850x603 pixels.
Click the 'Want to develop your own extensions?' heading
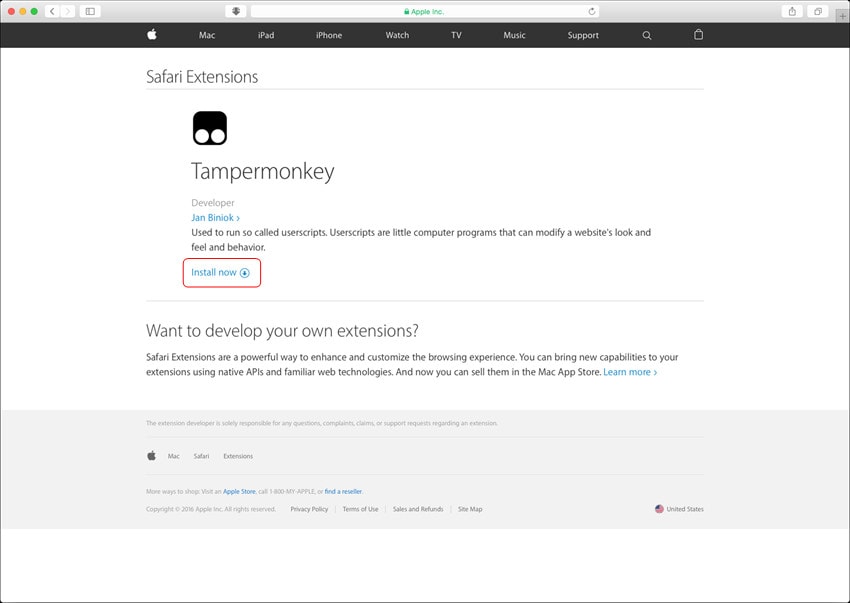[282, 331]
